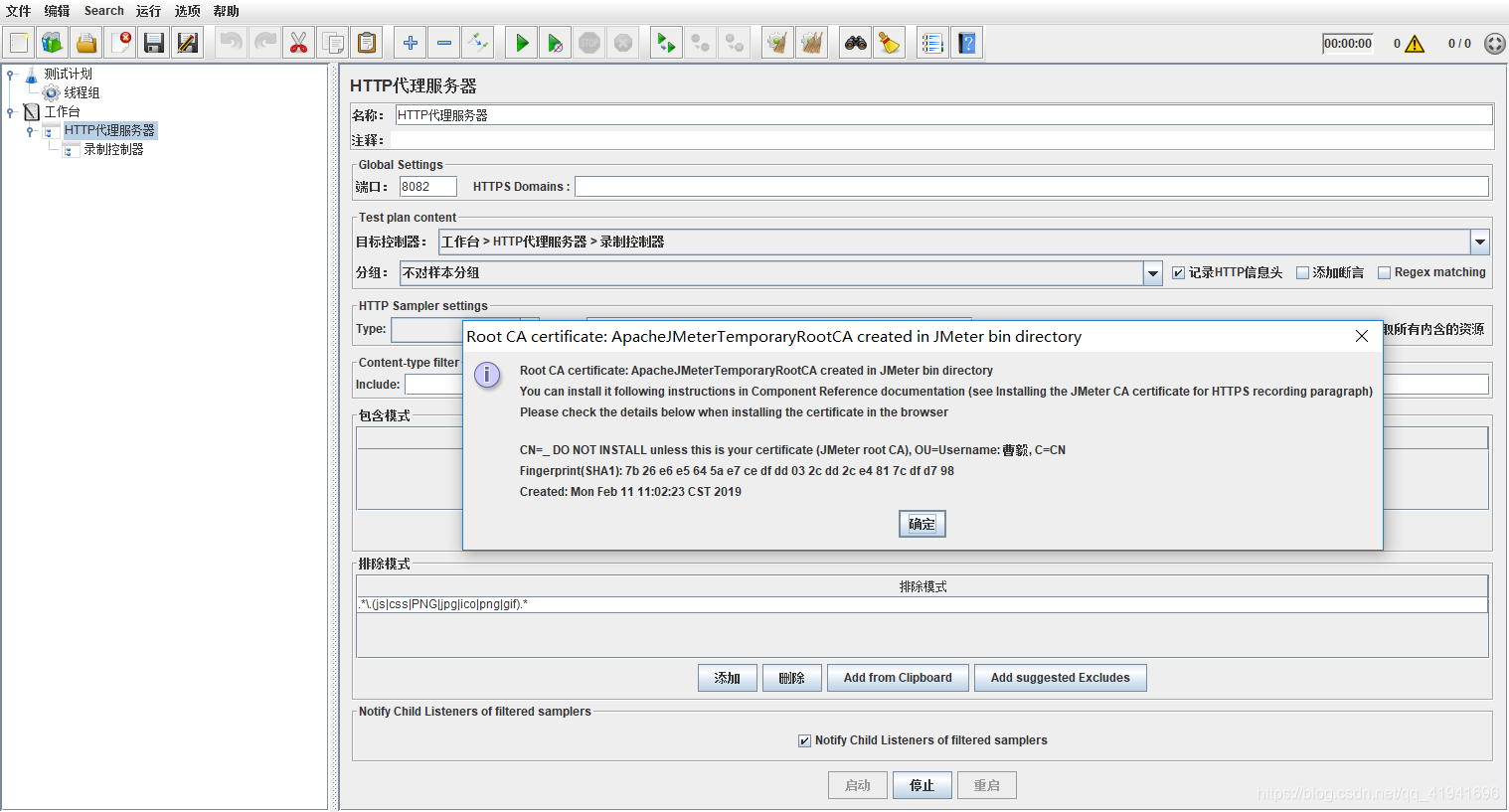Save the test plan with floppy icon
The height and width of the screenshot is (812, 1509).
[x=154, y=43]
